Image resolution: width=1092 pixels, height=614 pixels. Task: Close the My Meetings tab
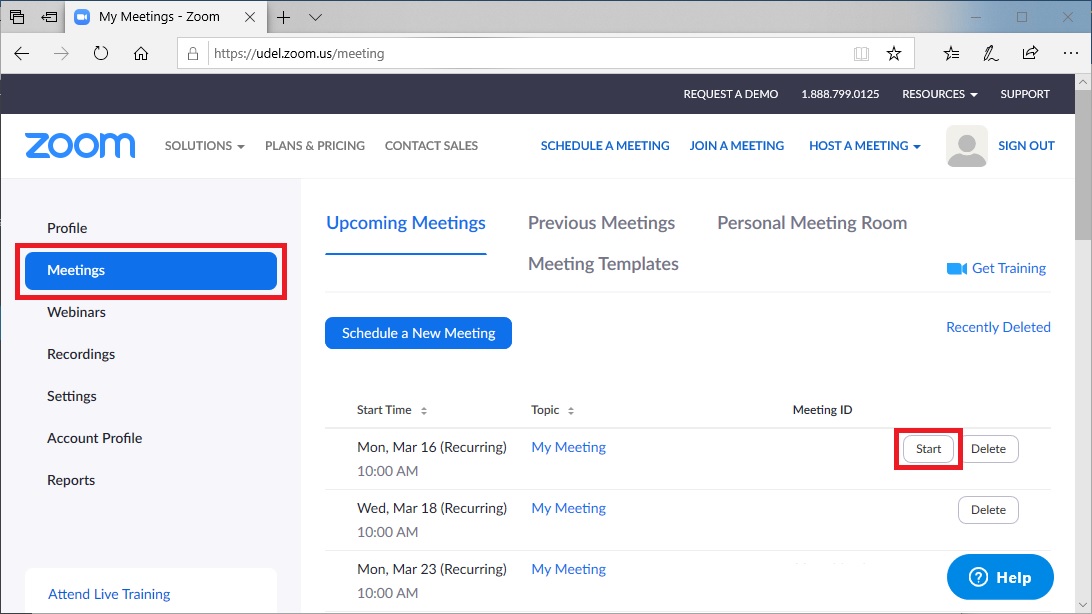point(250,17)
